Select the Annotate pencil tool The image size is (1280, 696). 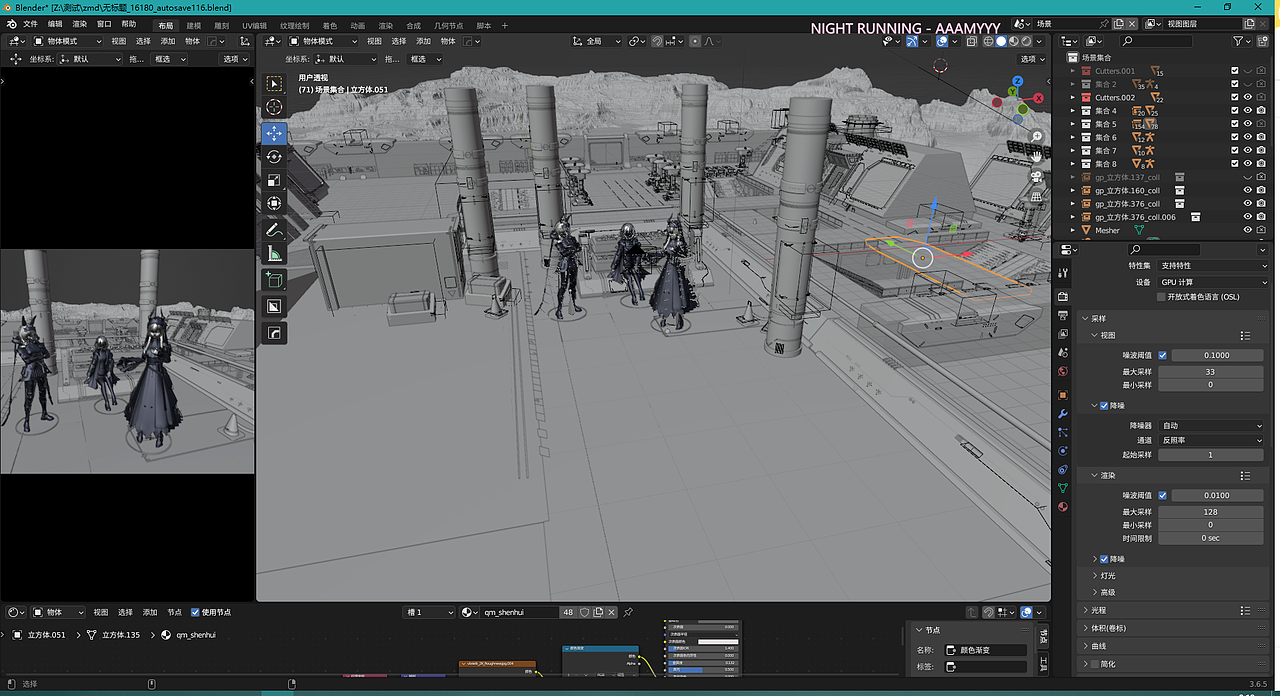(275, 230)
